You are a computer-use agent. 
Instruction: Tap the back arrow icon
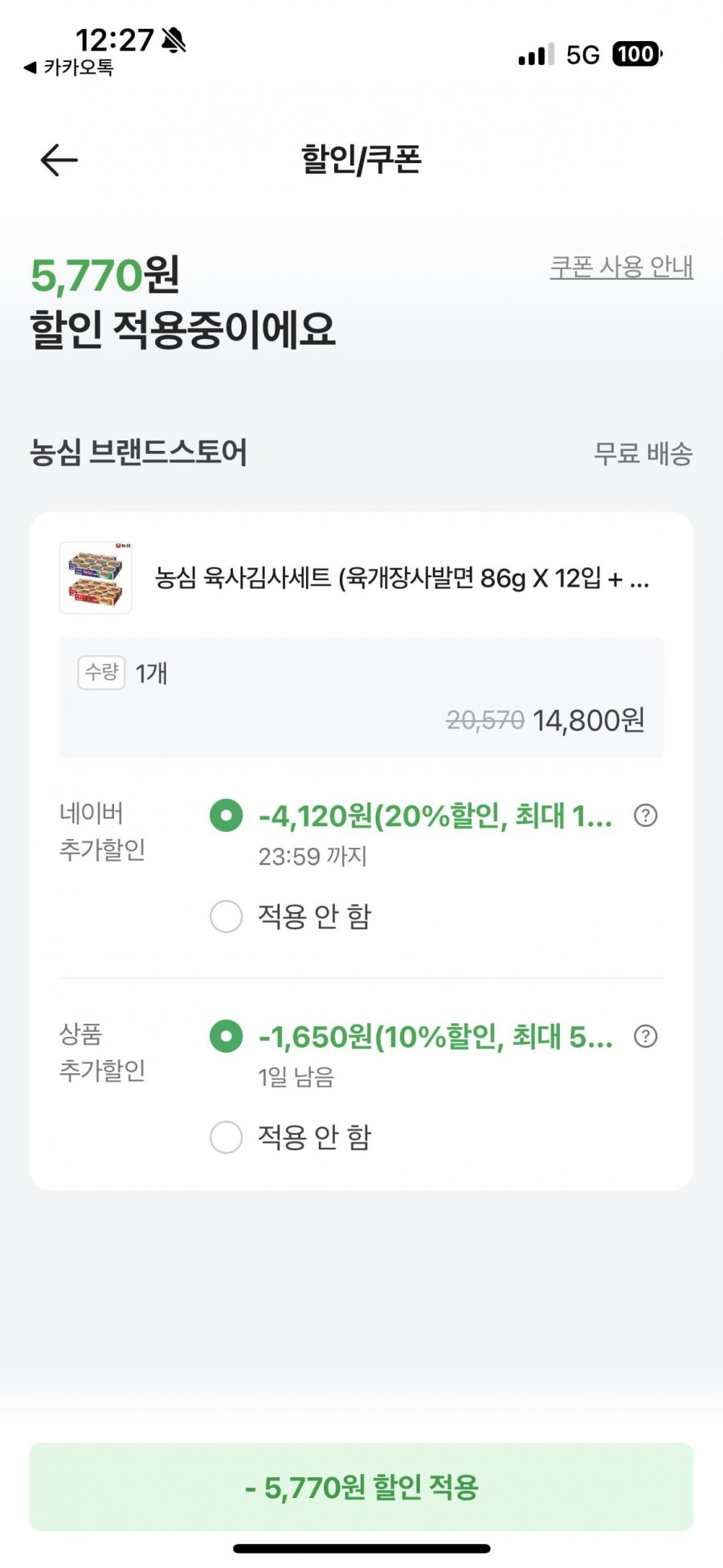pos(59,161)
